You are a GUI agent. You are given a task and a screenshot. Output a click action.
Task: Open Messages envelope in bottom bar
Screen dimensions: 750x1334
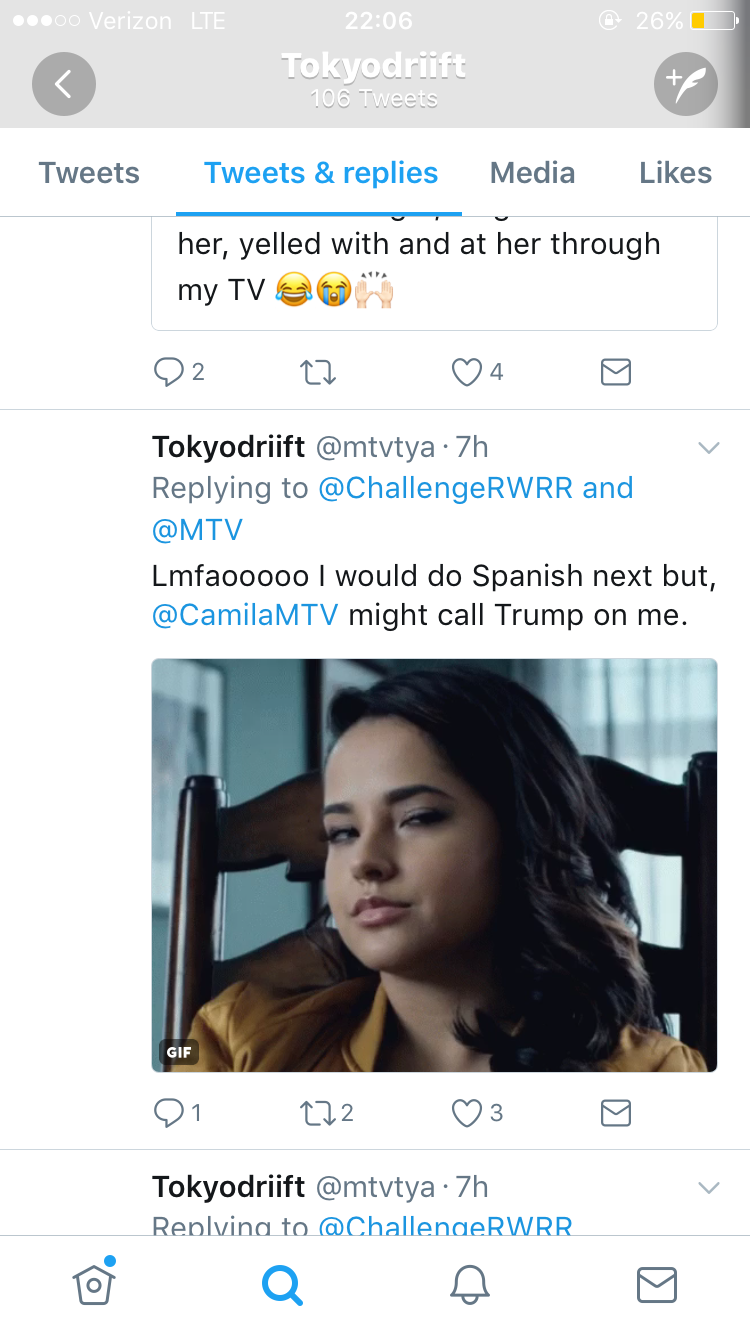tap(657, 1284)
